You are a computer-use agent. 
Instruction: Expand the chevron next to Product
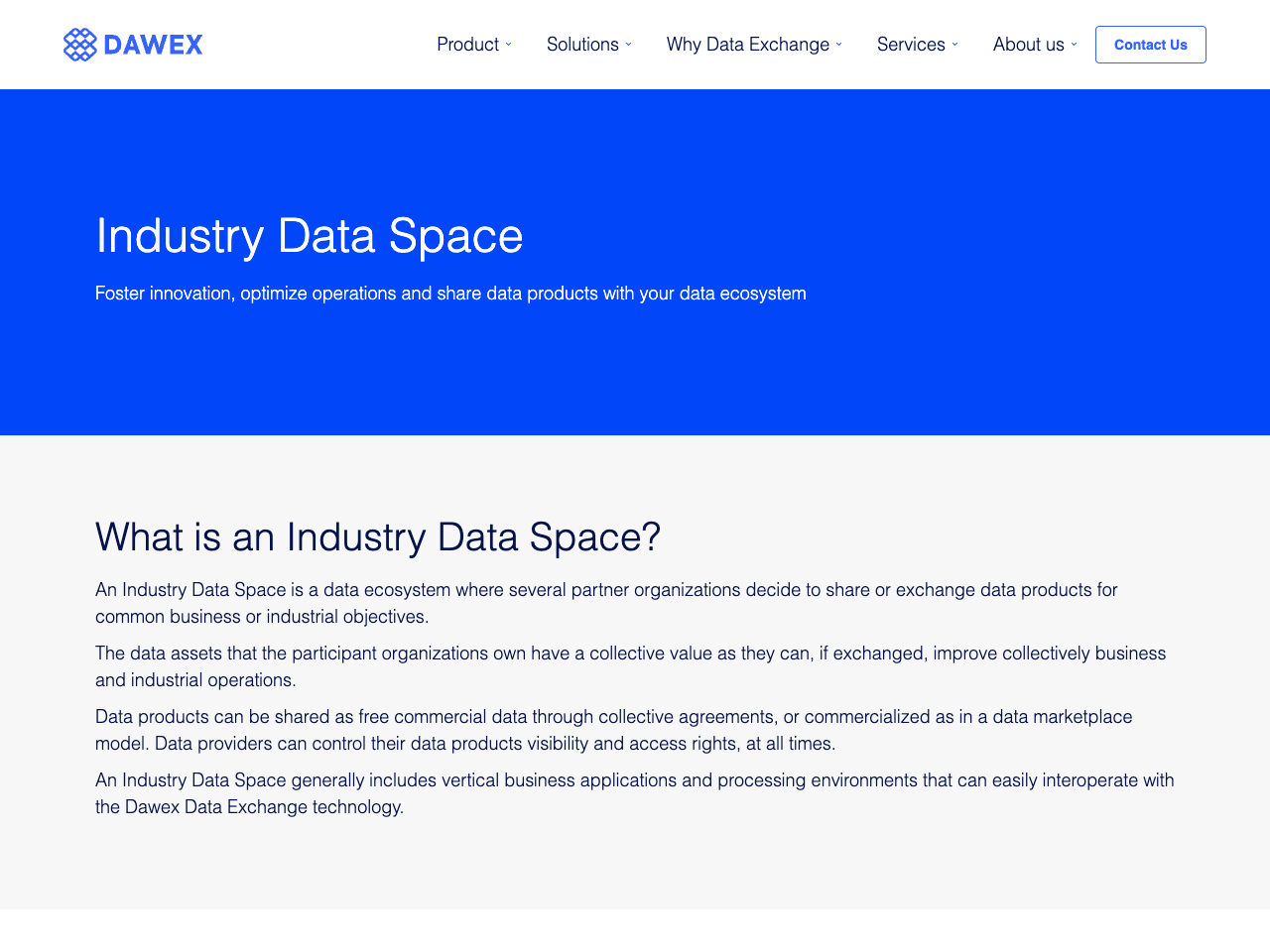click(509, 45)
